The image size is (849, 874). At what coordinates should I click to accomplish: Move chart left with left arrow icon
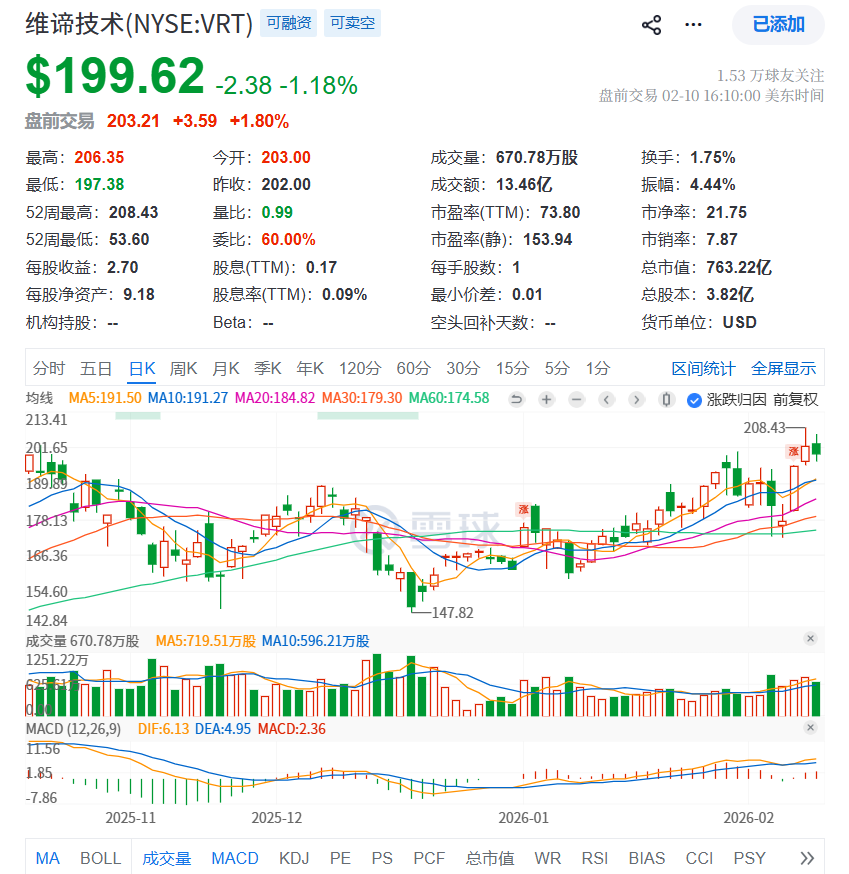pos(607,399)
